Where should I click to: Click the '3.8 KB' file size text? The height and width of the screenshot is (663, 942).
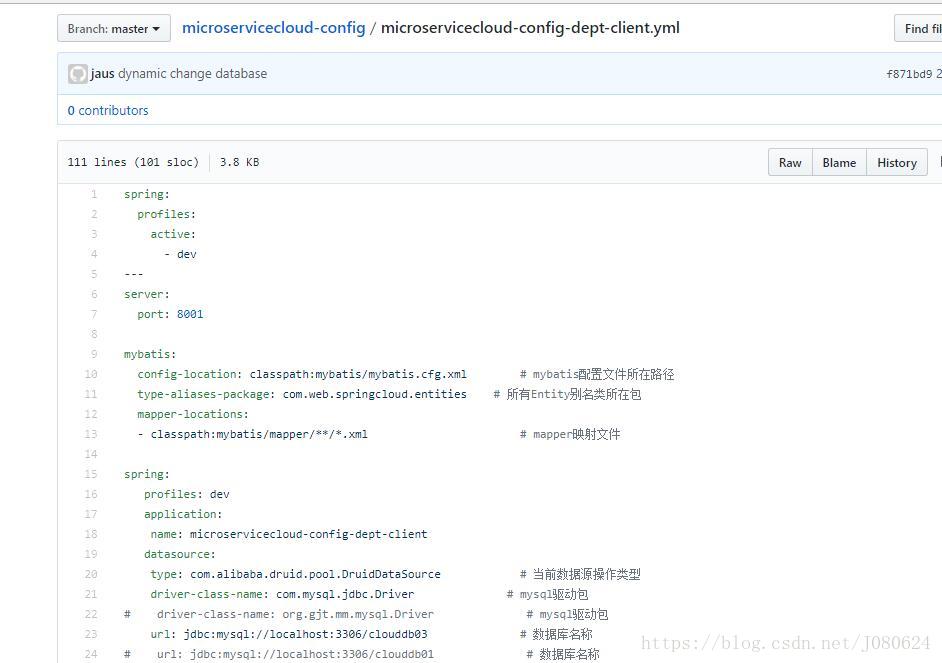pos(239,162)
